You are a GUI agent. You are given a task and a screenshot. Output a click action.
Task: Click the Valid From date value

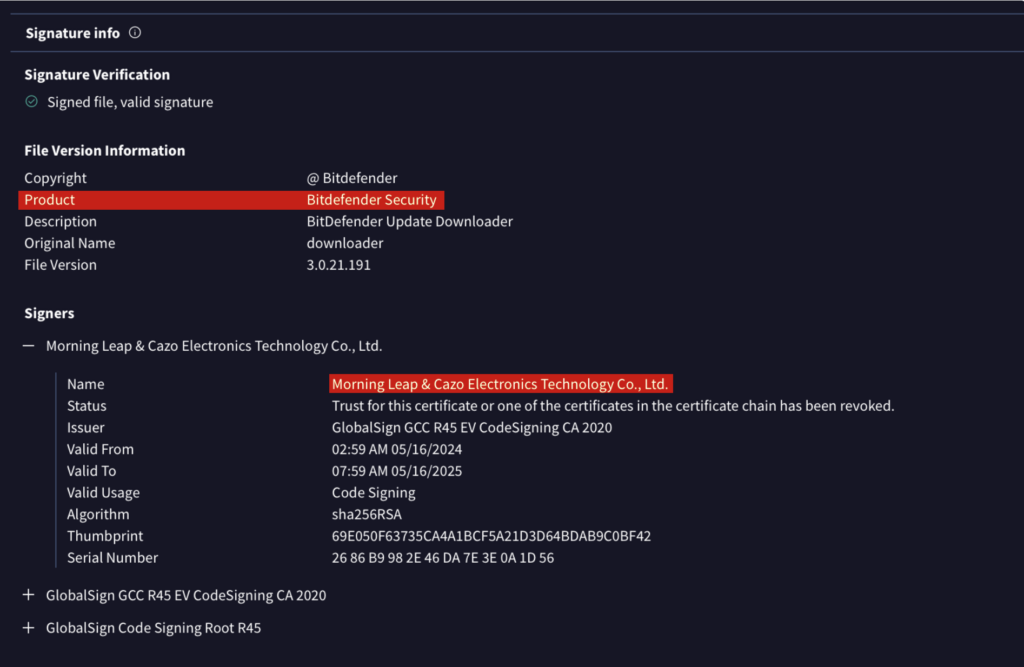(x=397, y=449)
